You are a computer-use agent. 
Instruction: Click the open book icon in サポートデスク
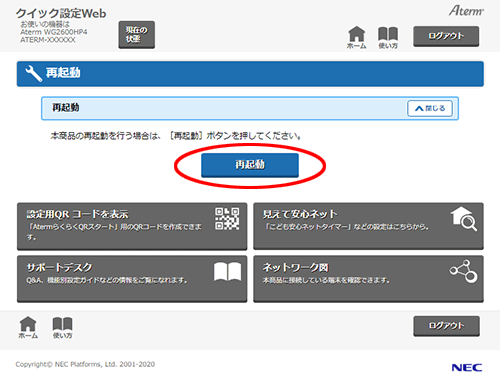click(x=227, y=272)
